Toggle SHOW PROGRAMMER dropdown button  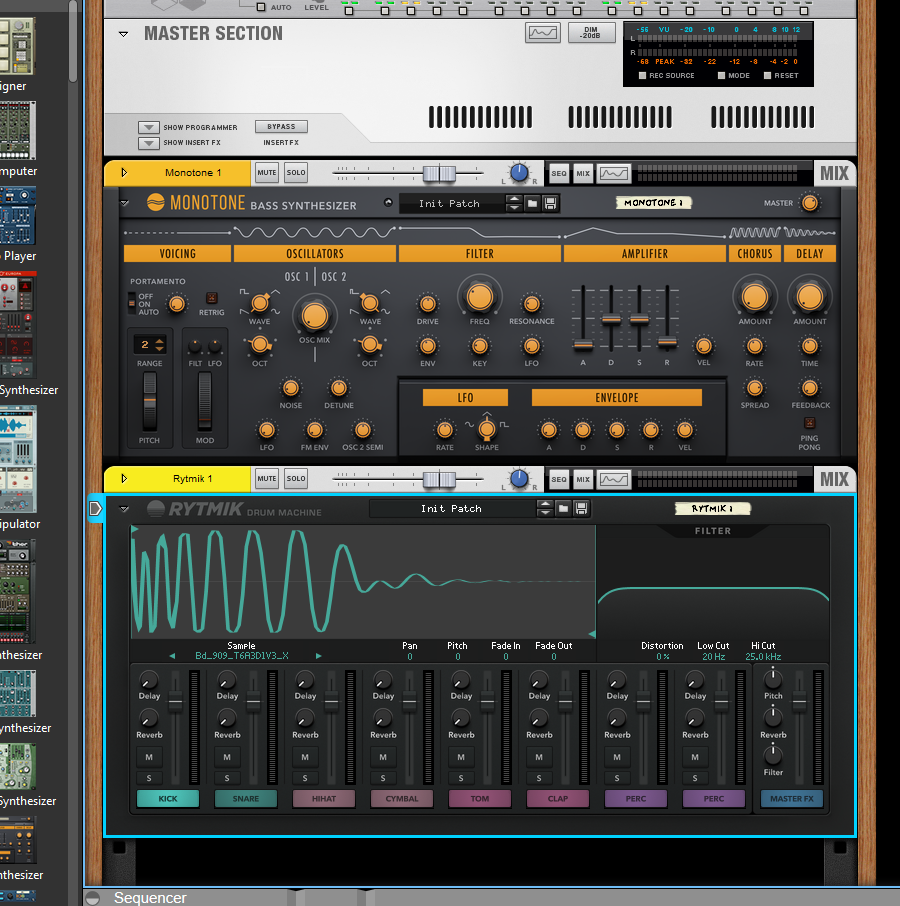pyautogui.click(x=148, y=127)
